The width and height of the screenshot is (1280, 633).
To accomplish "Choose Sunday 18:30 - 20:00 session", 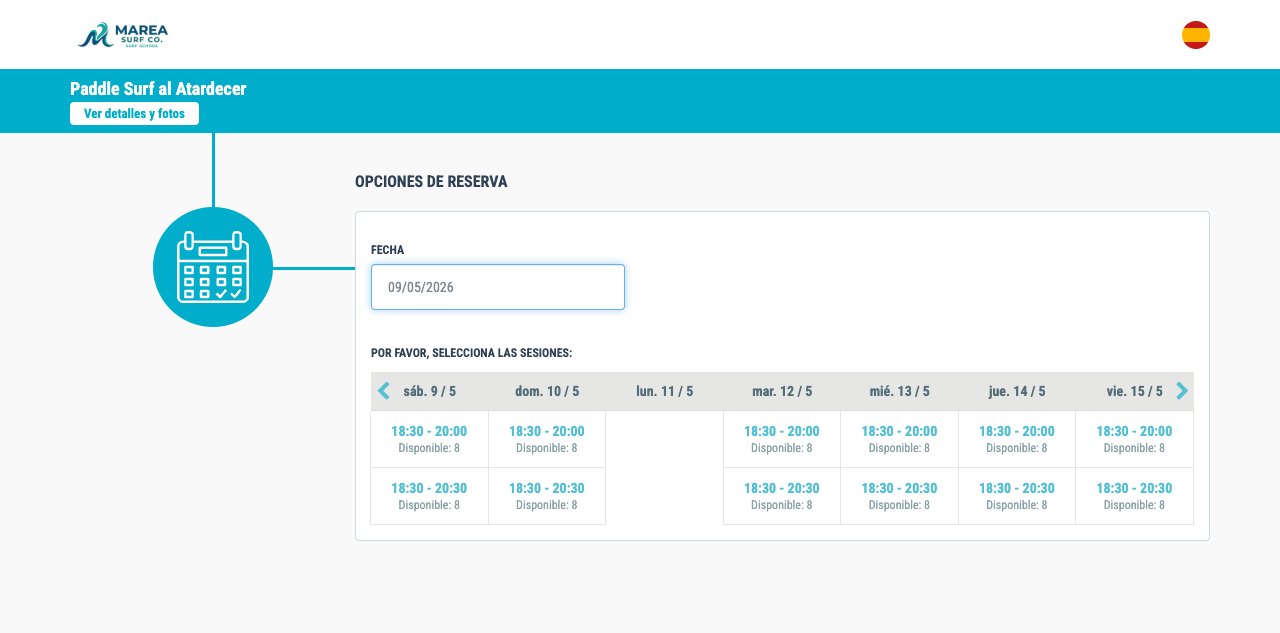I will tap(547, 439).
